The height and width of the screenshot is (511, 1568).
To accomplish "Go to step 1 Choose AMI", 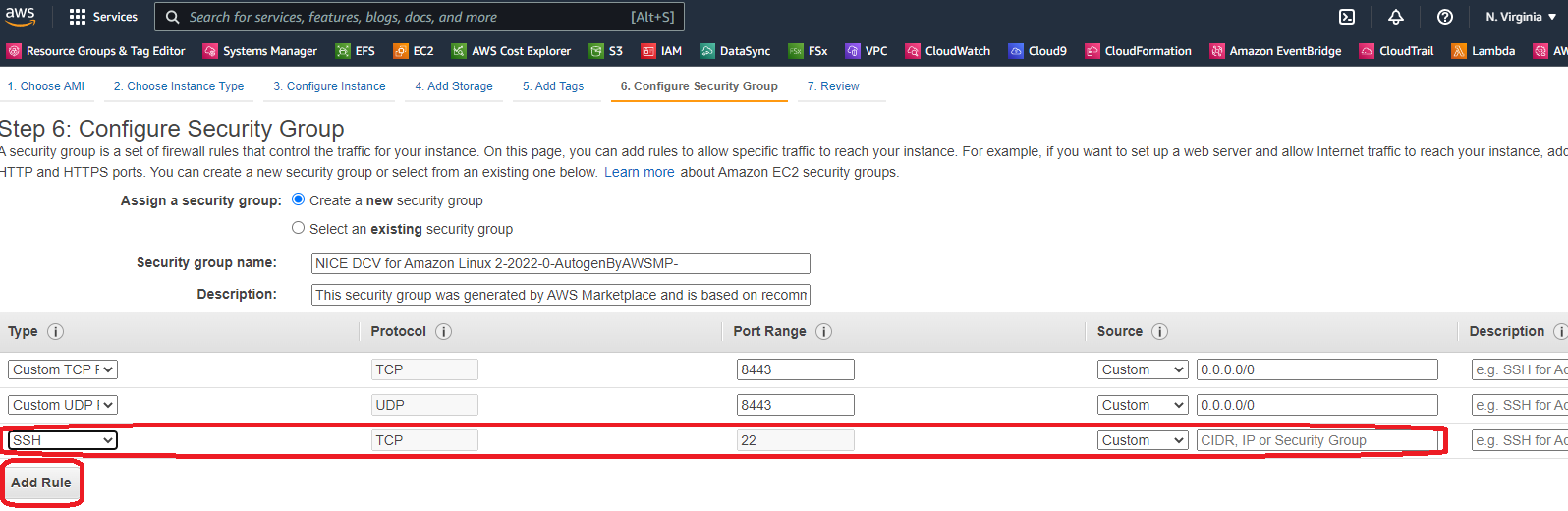I will click(46, 86).
